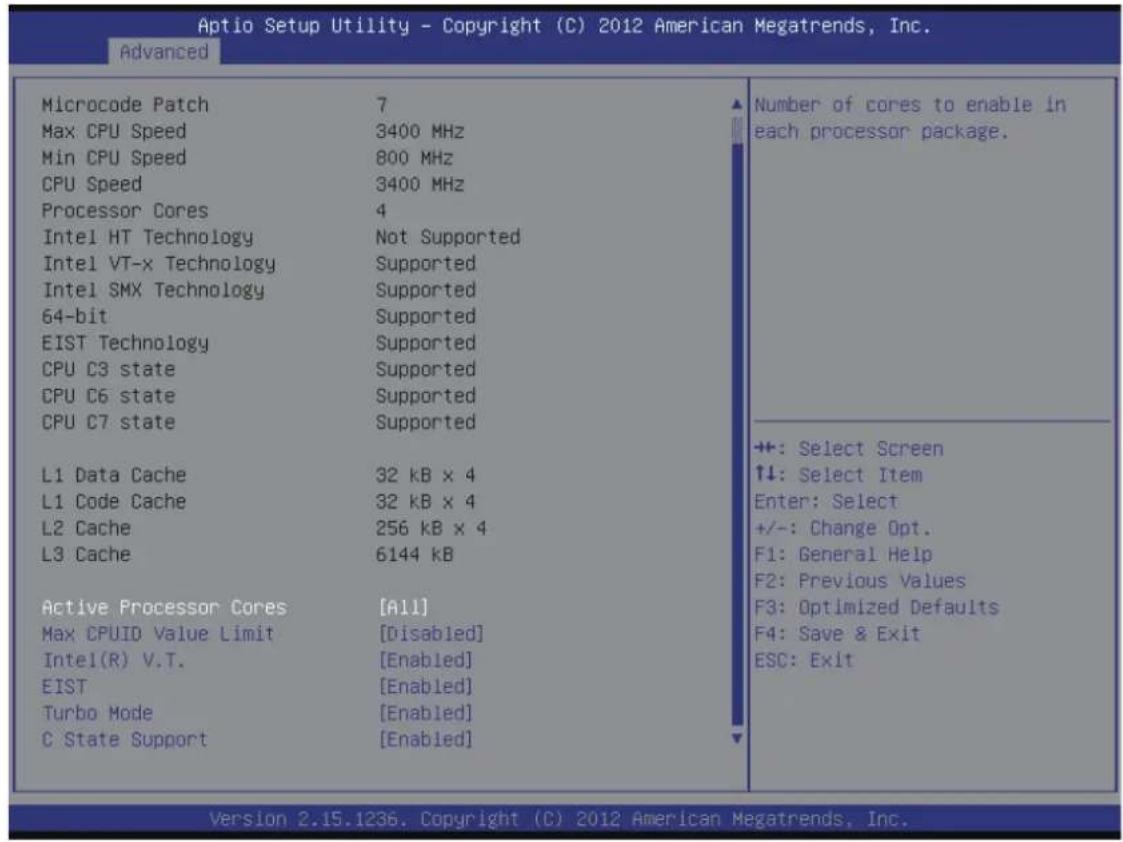Click the Processor Cores label
This screenshot has width=1123, height=842.
coord(125,210)
